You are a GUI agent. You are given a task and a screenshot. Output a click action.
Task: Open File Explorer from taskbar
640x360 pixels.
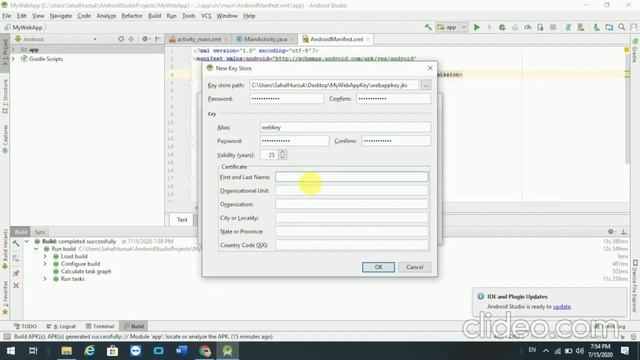[x=67, y=351]
